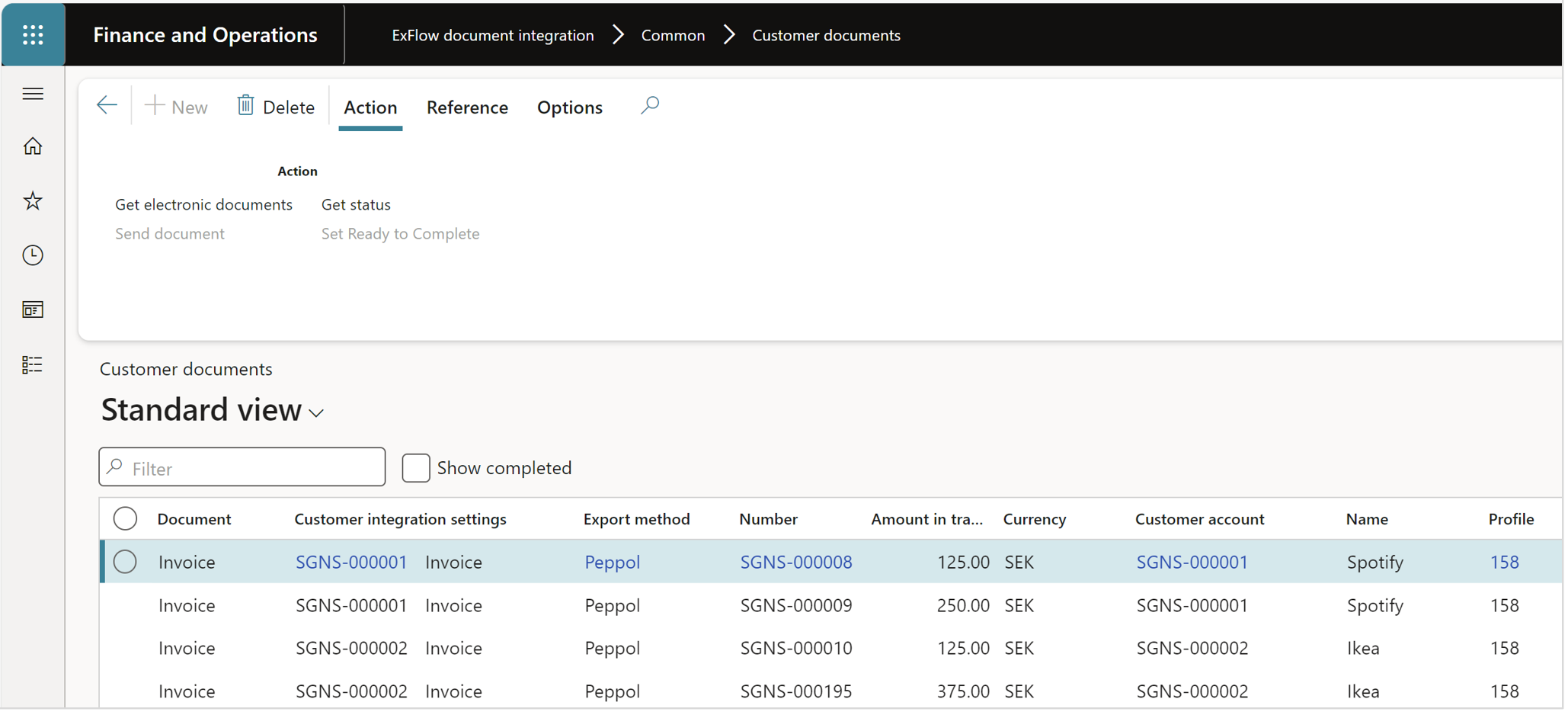Click the Customer account column header
The image size is (1568, 715).
[1200, 519]
